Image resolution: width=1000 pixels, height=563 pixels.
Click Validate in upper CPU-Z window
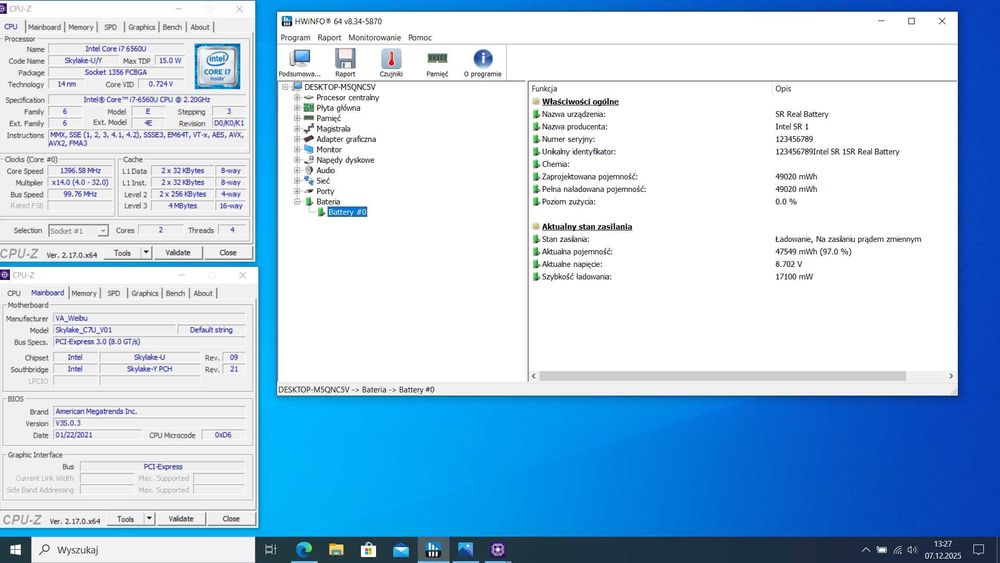[x=178, y=252]
